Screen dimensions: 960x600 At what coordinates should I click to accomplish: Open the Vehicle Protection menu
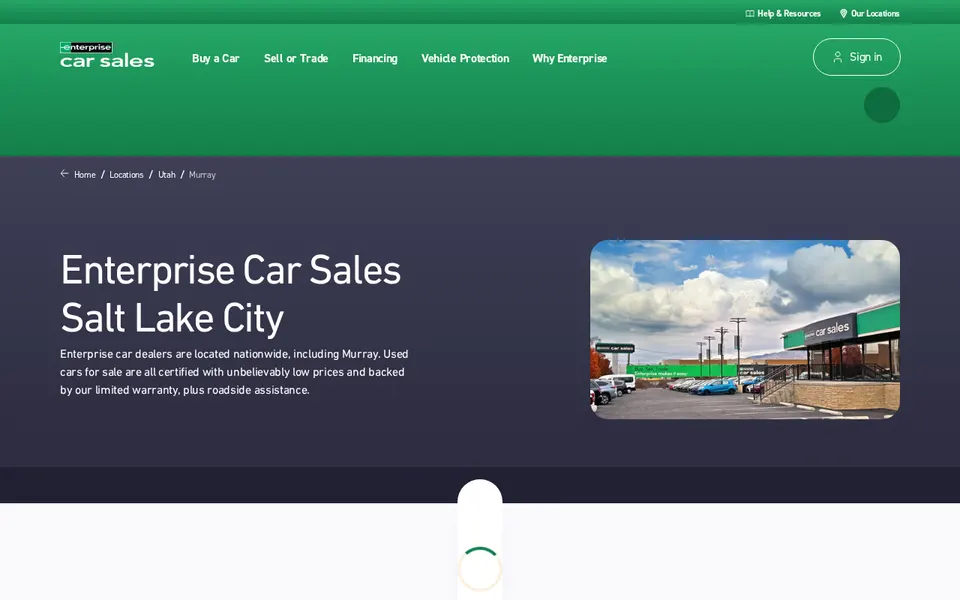(x=465, y=58)
